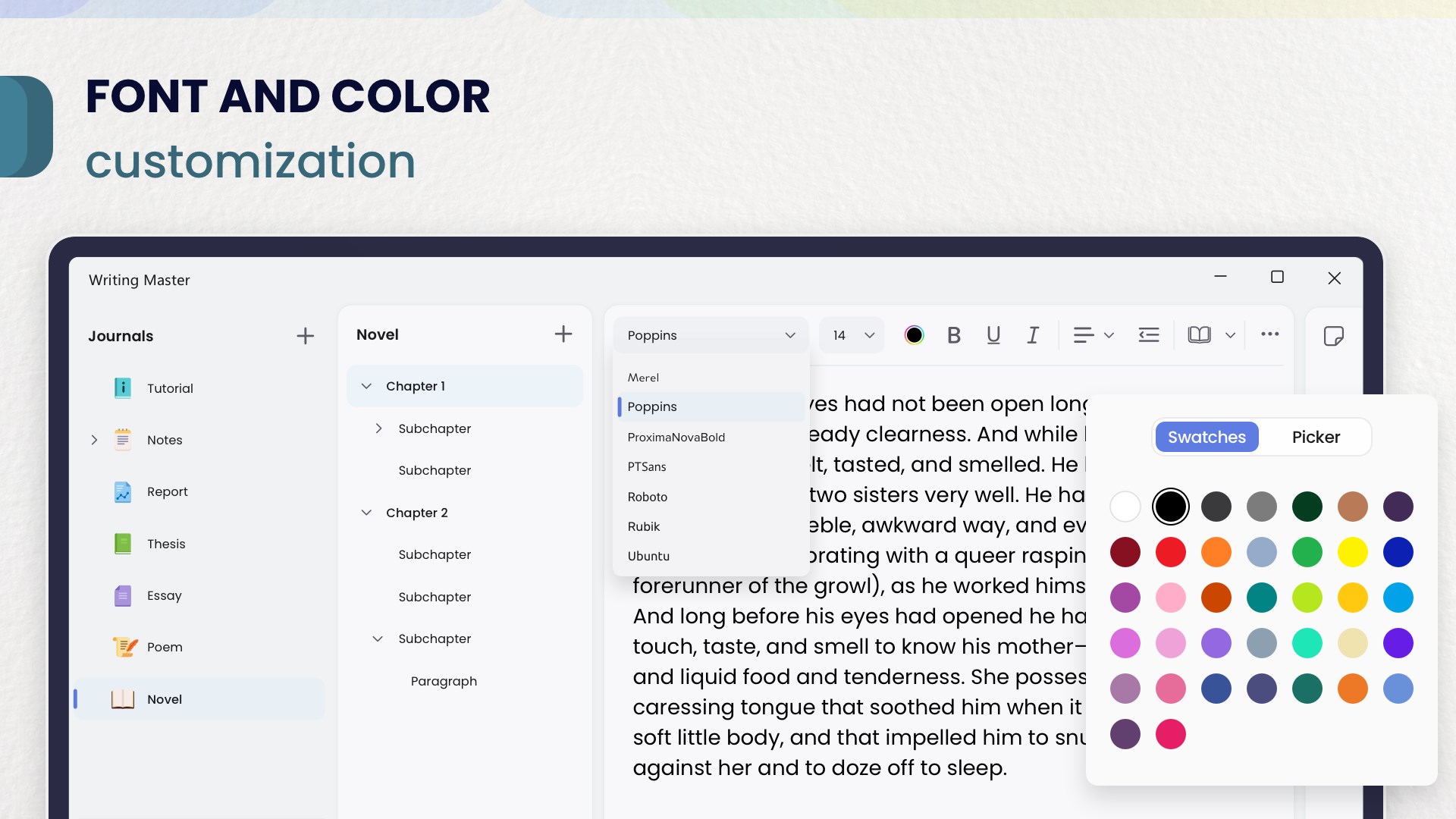Click the open book reading icon
Image resolution: width=1456 pixels, height=819 pixels.
(1199, 335)
